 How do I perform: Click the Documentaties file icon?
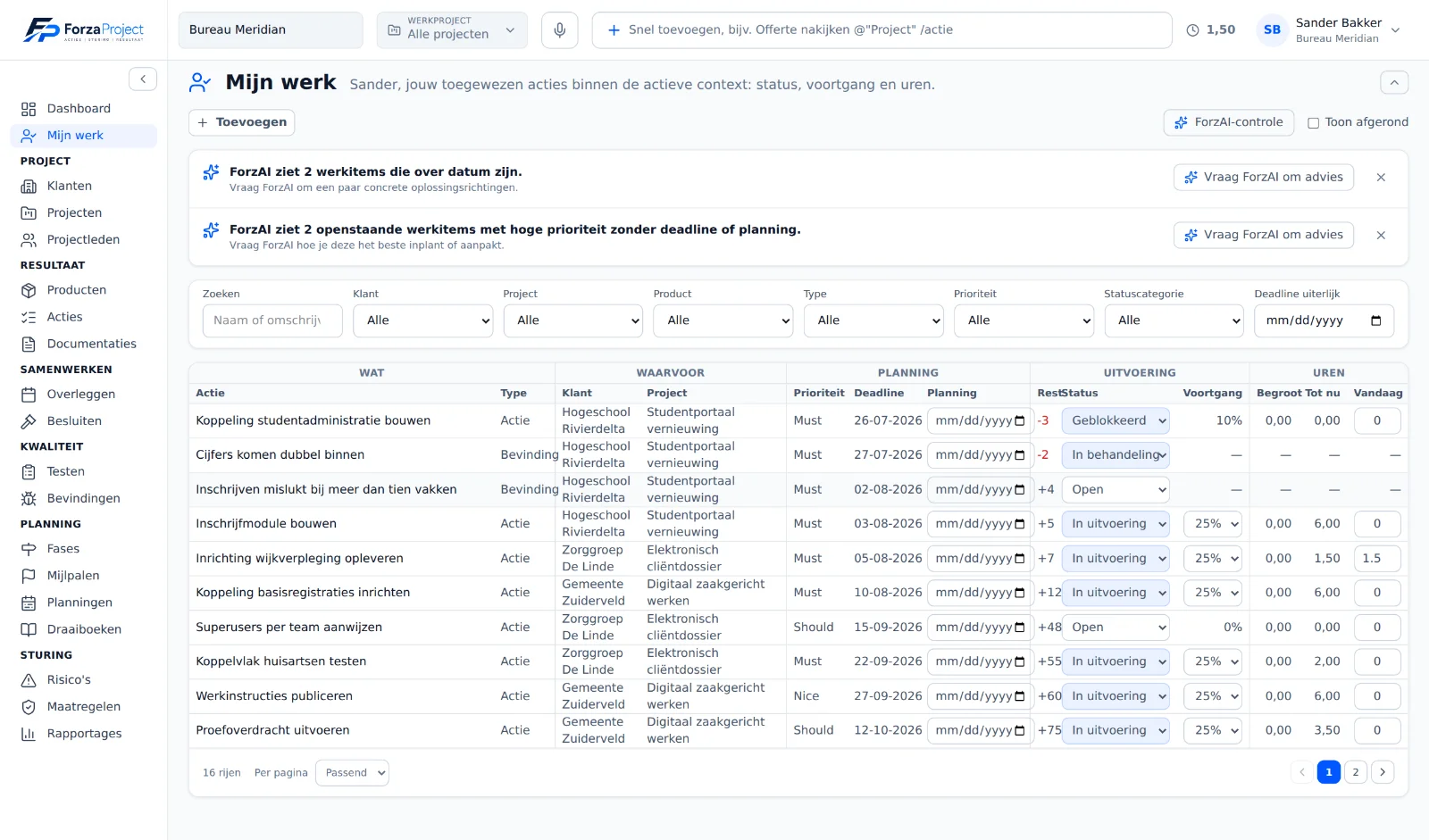point(29,344)
